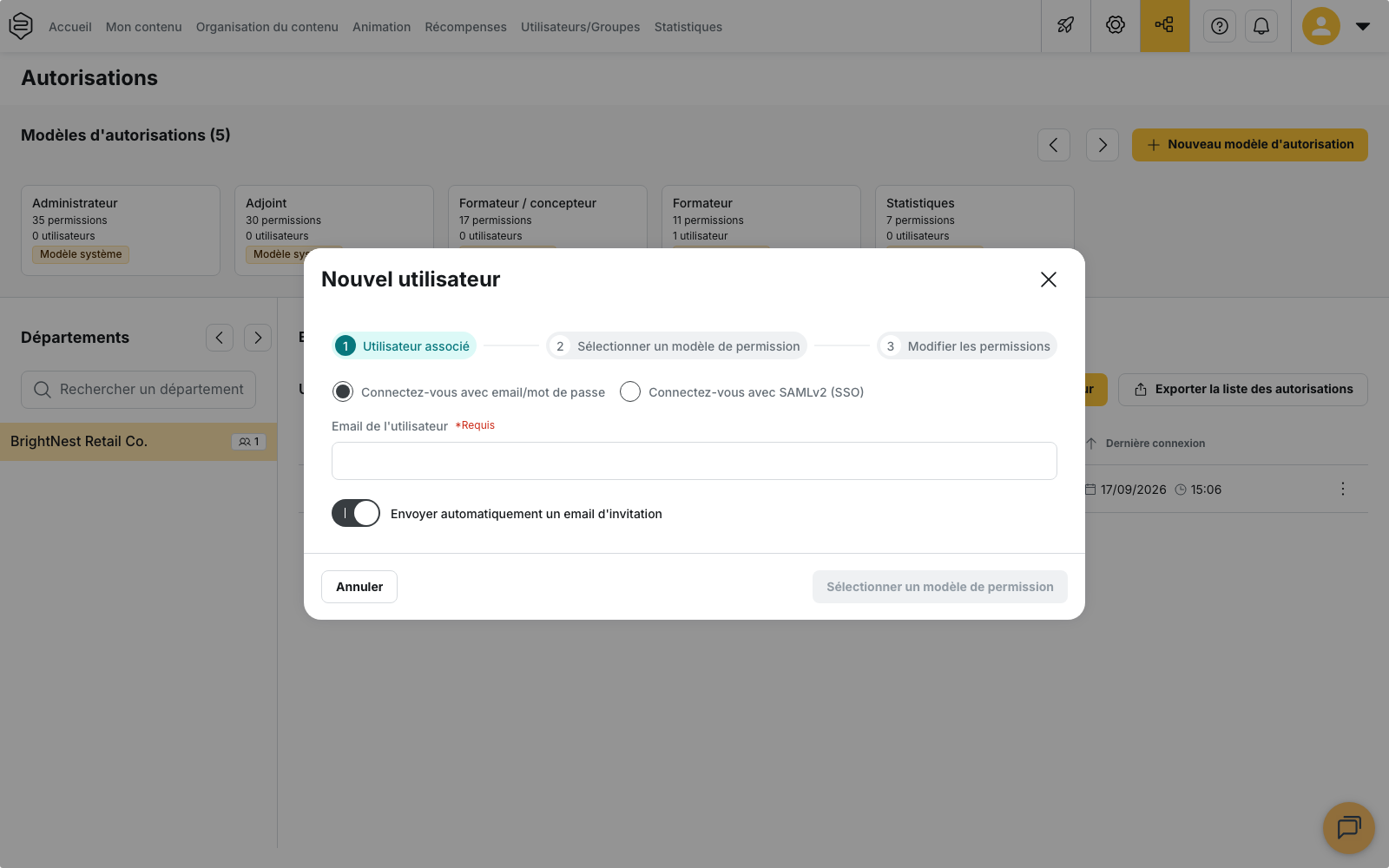The height and width of the screenshot is (868, 1389).
Task: Click the Annuler button
Action: coord(359,587)
